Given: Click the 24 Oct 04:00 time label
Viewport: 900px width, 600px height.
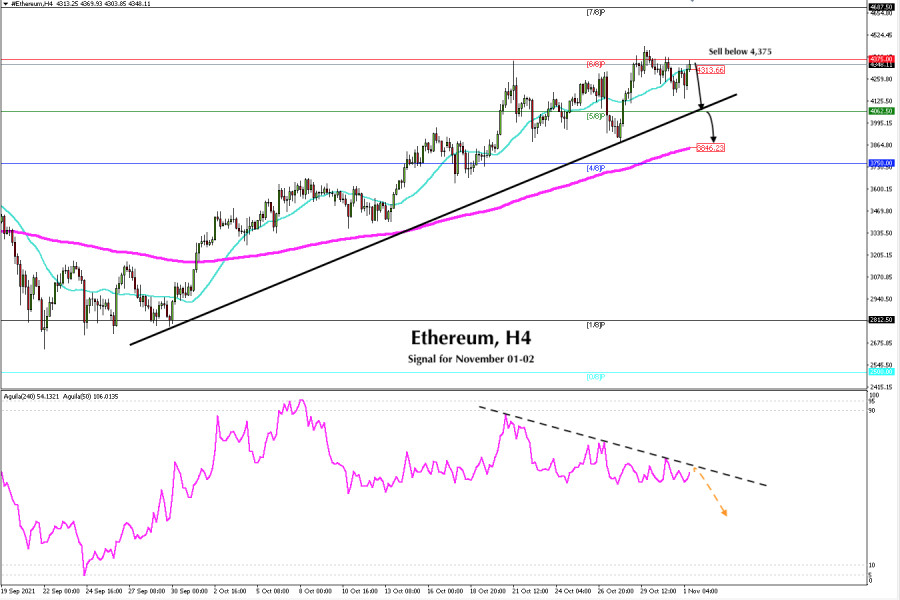Looking at the screenshot, I should pyautogui.click(x=573, y=591).
